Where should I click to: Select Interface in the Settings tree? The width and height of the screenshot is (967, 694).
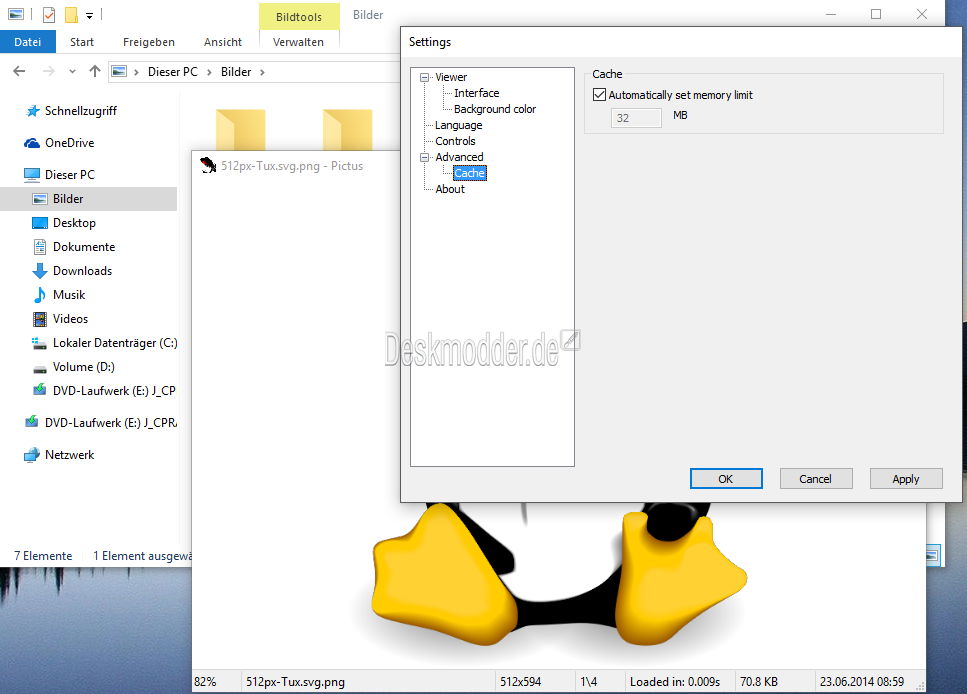click(477, 93)
